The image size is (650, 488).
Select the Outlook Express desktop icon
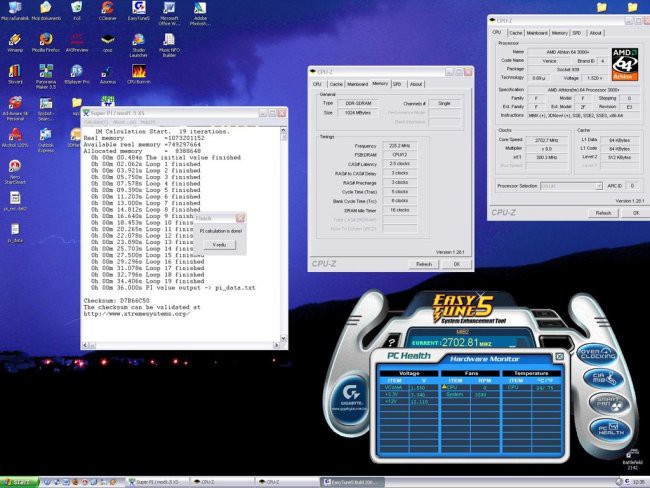point(46,141)
